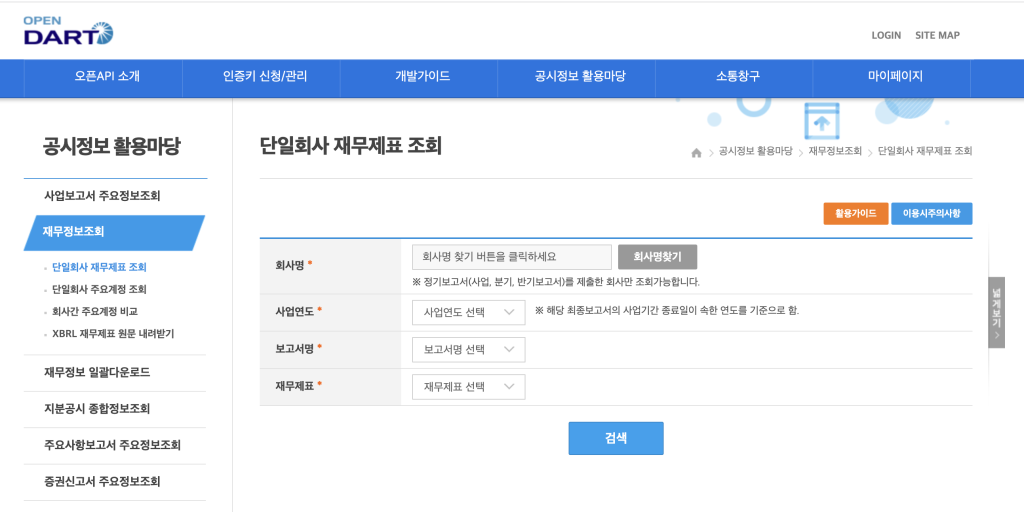Open the orange 활용가이드 button
Image resolution: width=1024 pixels, height=512 pixels.
coord(855,213)
